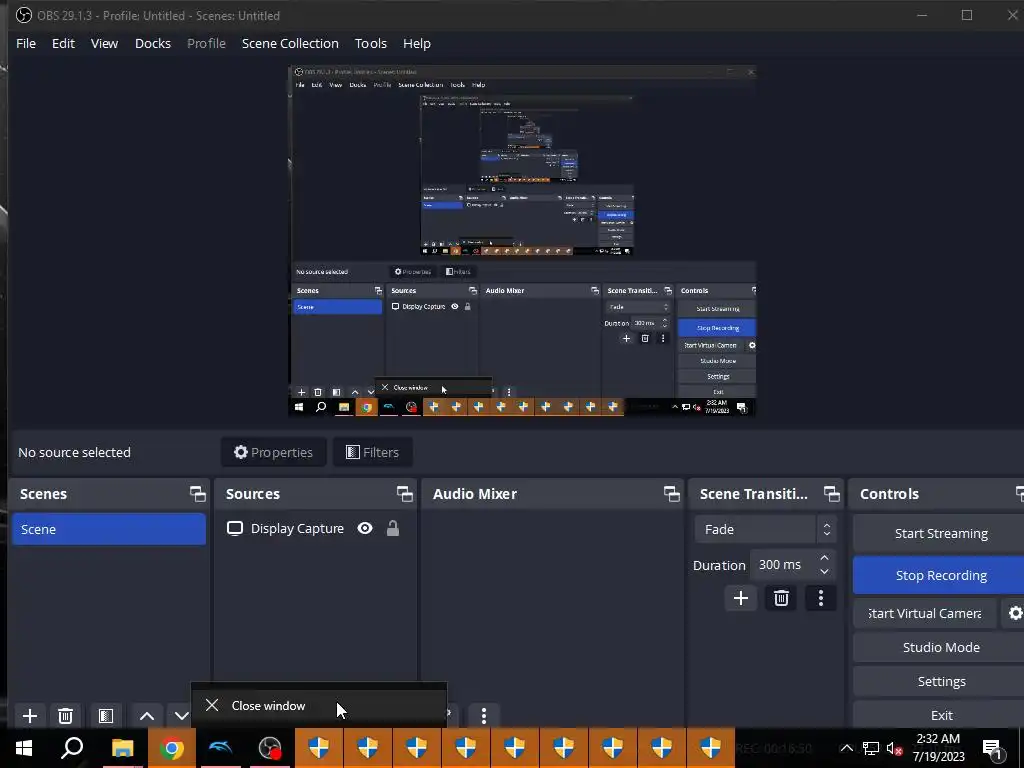Toggle the lock on Display Capture
Image resolution: width=1024 pixels, height=768 pixels.
[392, 528]
